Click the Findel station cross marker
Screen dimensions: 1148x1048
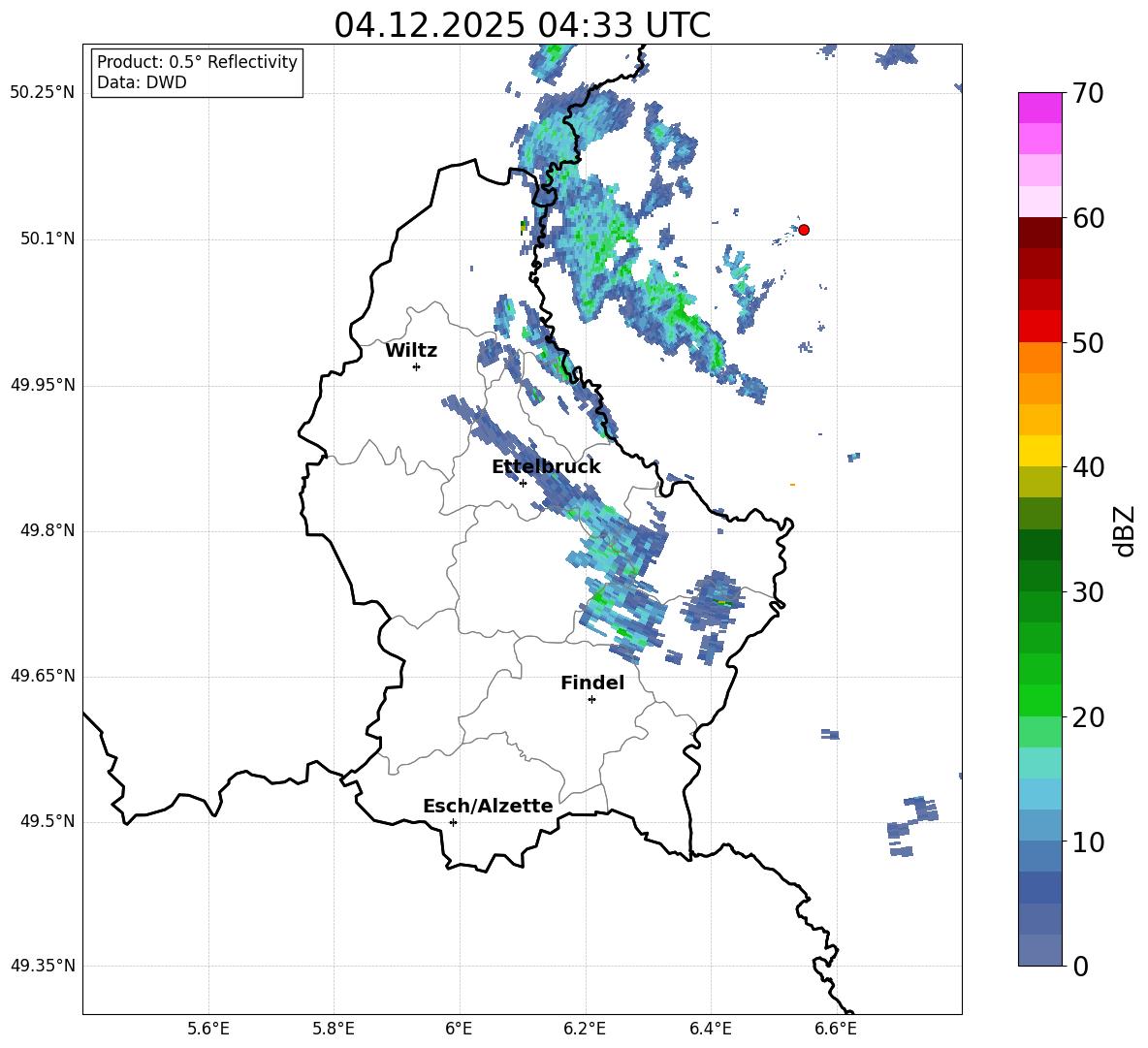point(591,700)
